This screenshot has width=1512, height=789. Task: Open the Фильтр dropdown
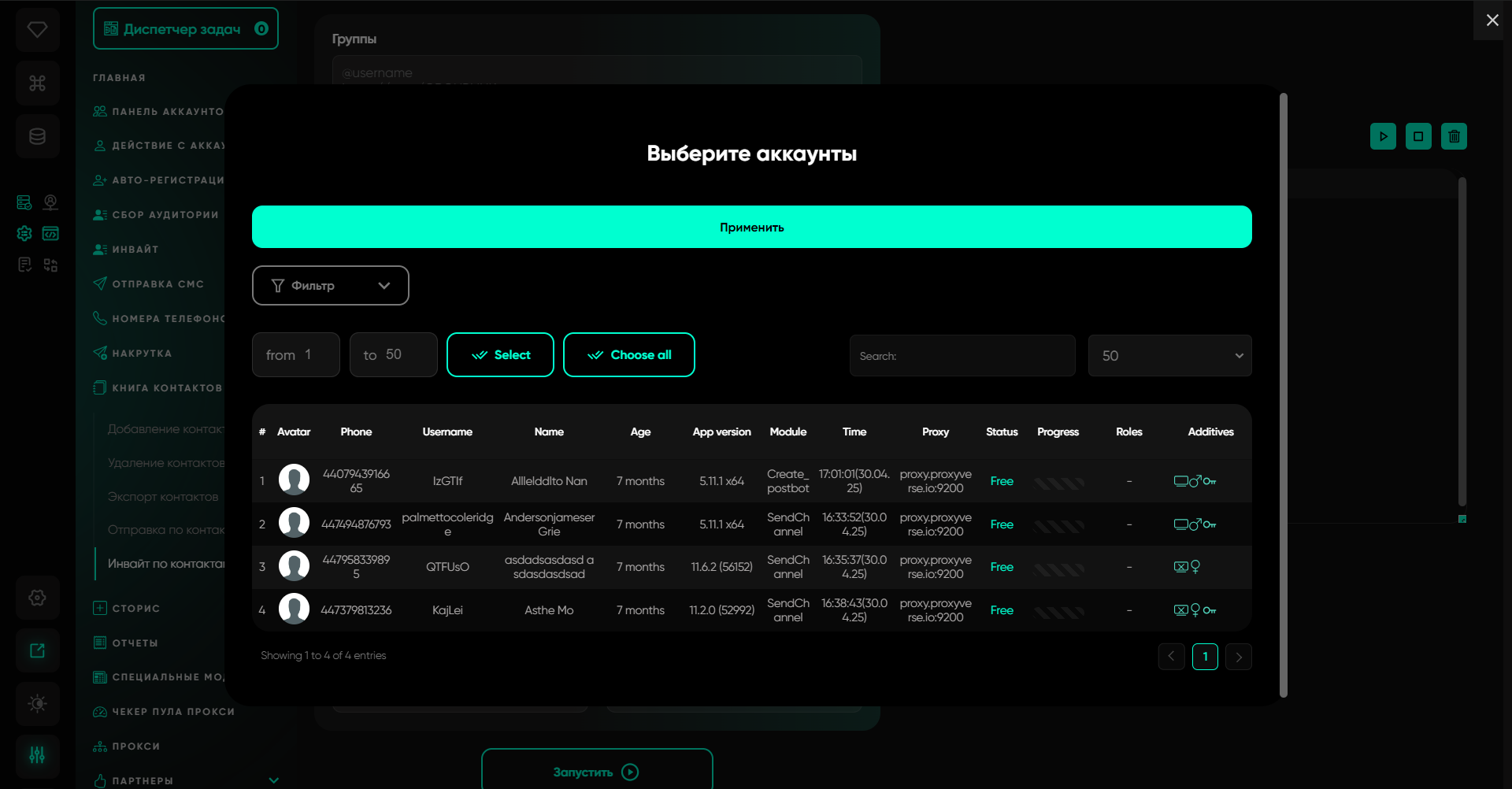(330, 285)
